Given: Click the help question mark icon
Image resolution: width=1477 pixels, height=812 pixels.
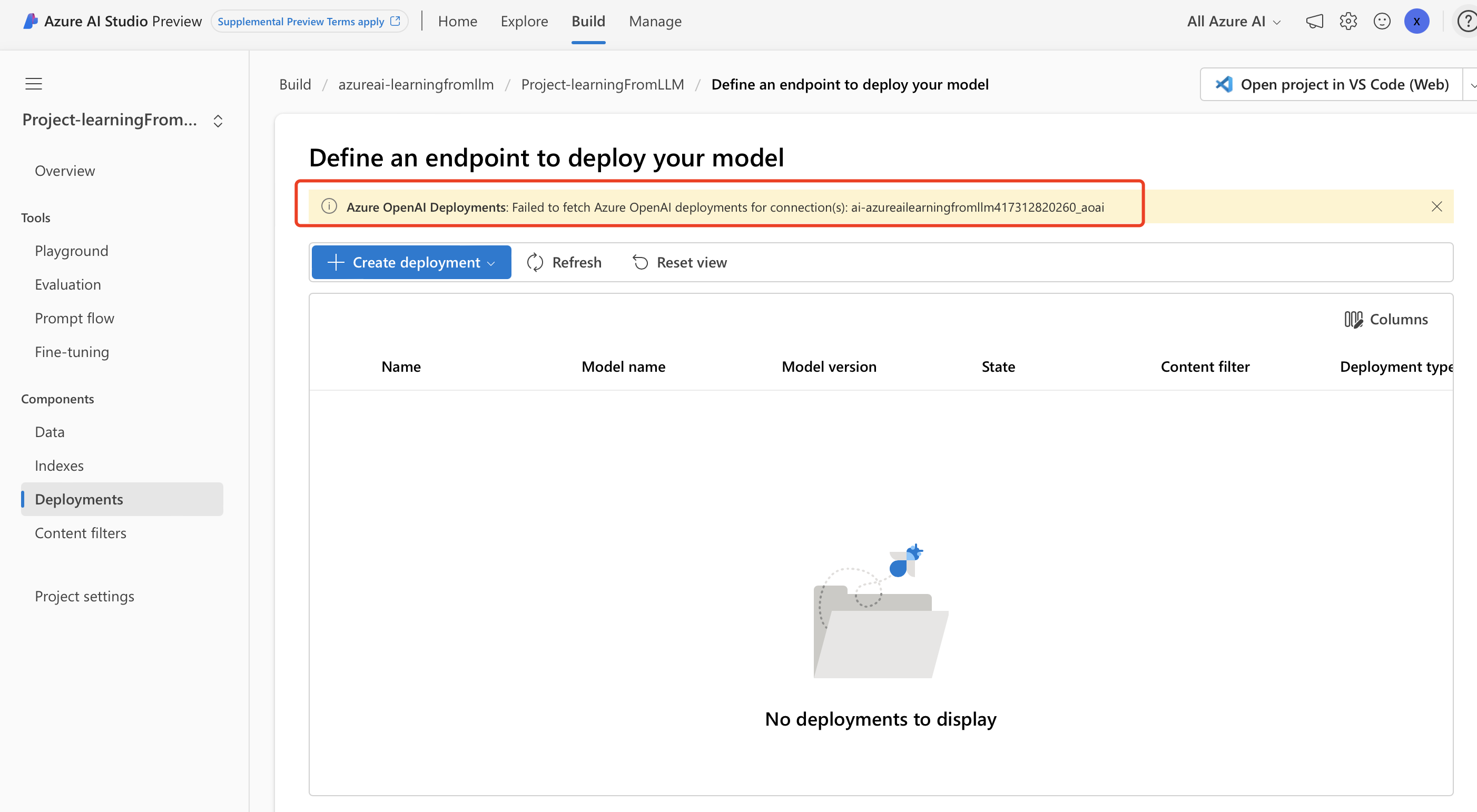Looking at the screenshot, I should (x=1466, y=21).
